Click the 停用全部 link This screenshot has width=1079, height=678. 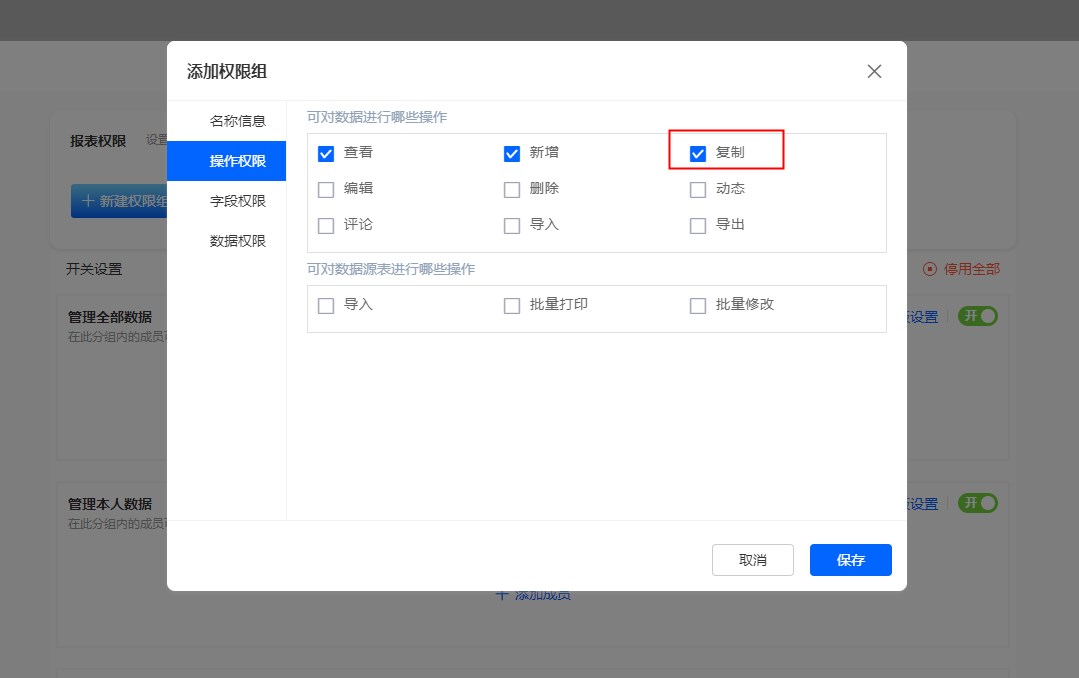click(x=962, y=269)
